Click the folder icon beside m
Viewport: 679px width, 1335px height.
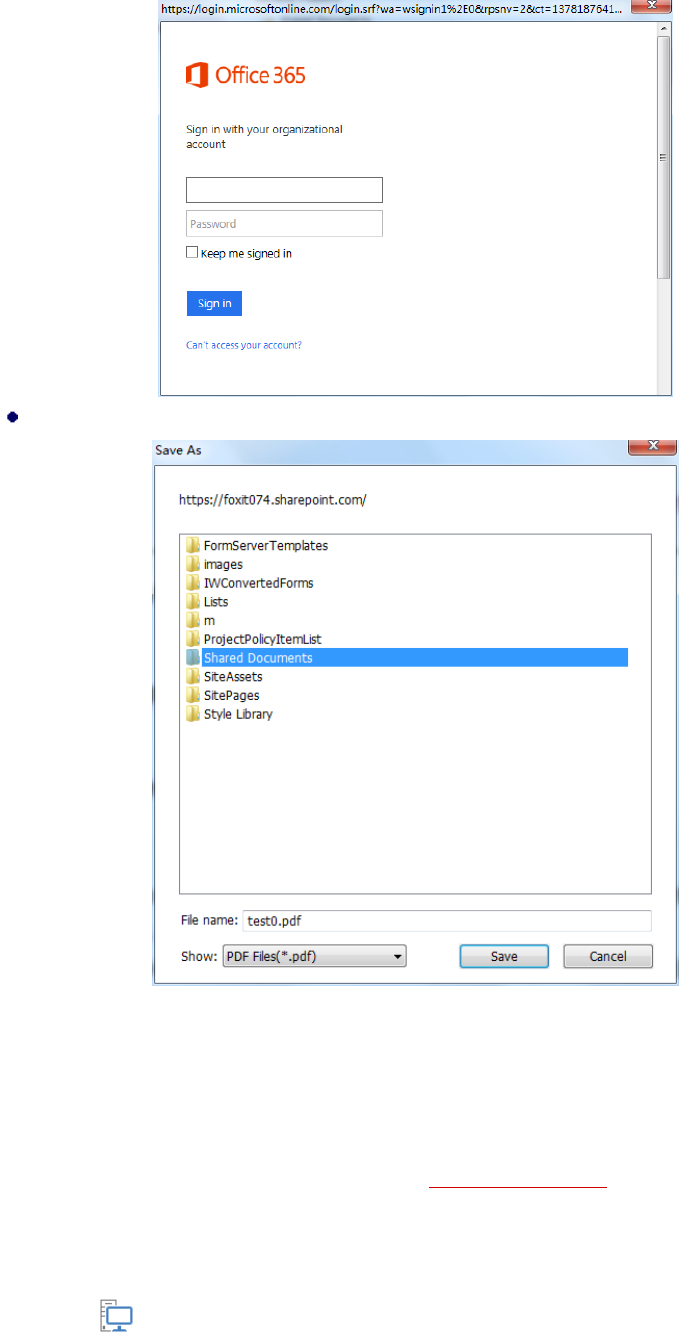(x=193, y=621)
